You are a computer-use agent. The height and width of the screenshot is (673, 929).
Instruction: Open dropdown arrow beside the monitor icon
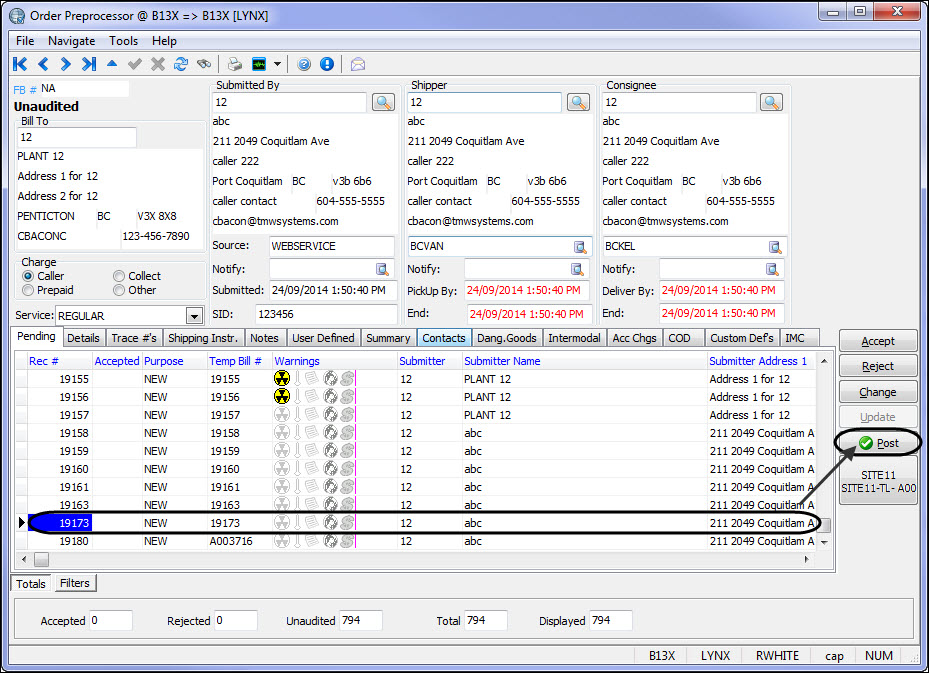[x=277, y=64]
